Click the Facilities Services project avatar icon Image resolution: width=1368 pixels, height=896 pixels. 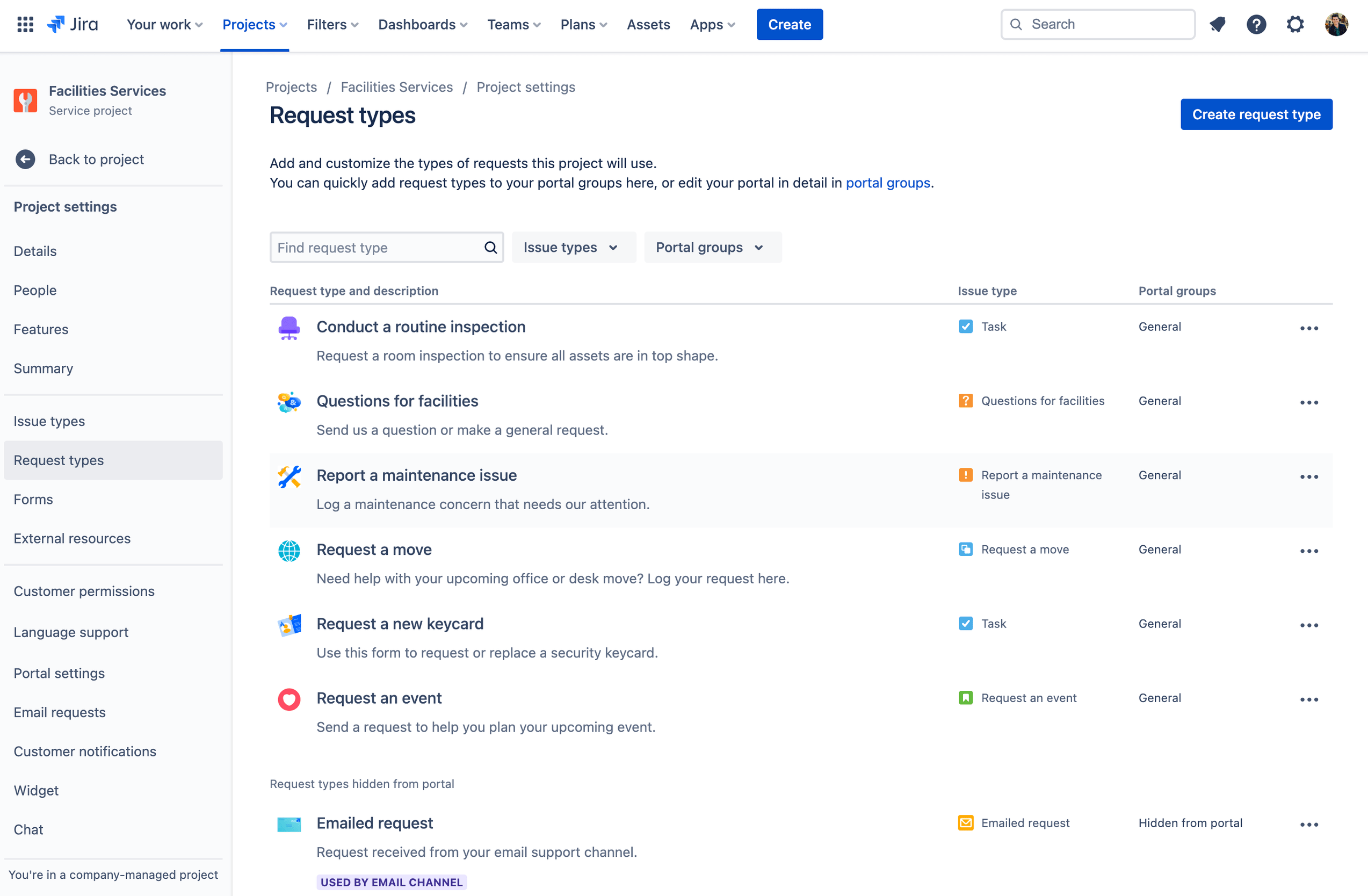(25, 99)
